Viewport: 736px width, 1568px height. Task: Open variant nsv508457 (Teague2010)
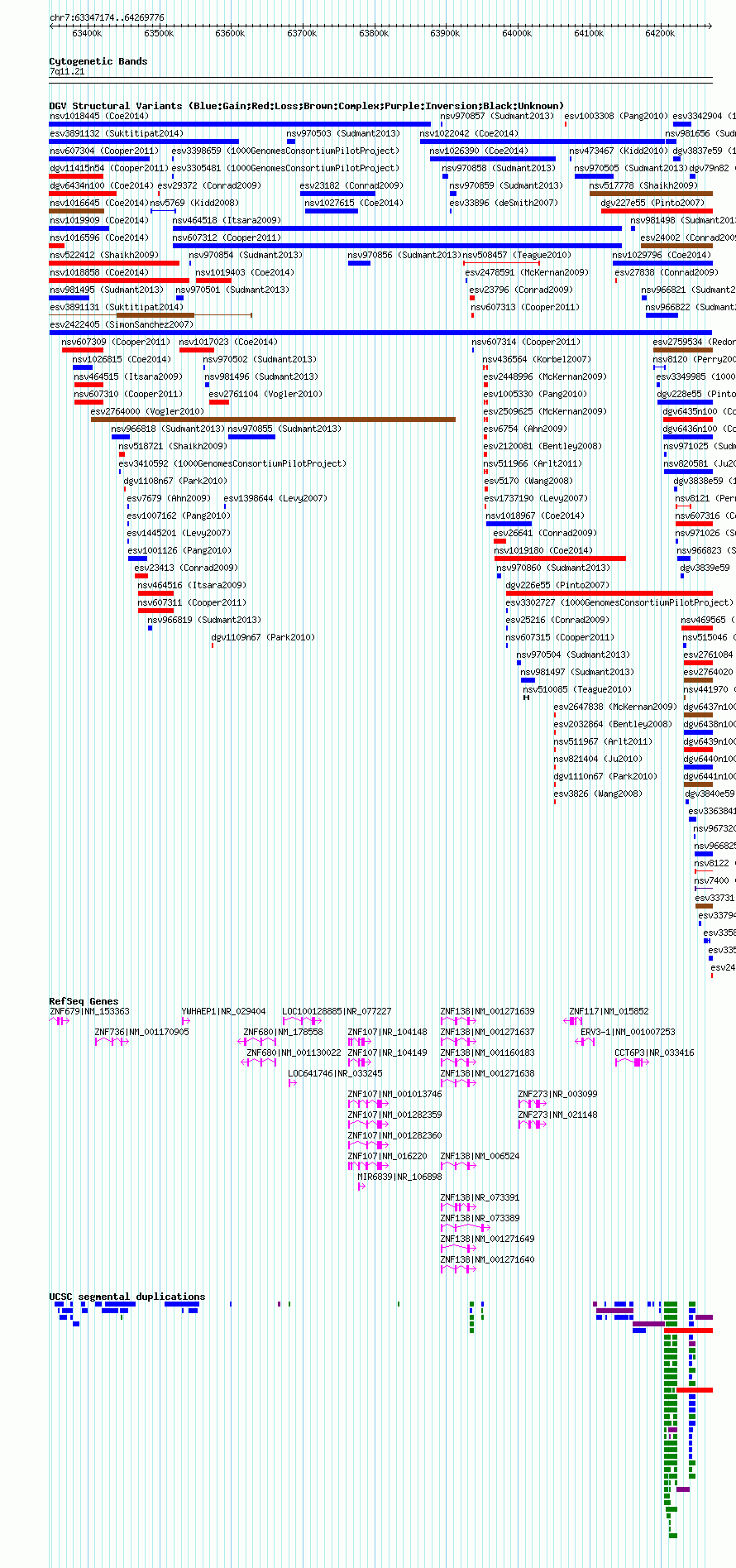[517, 255]
